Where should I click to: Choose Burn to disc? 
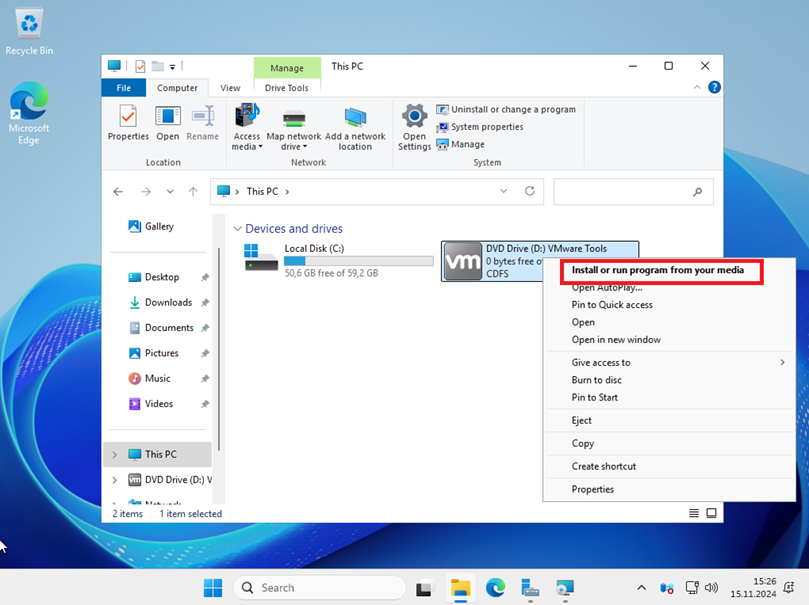[x=596, y=380]
